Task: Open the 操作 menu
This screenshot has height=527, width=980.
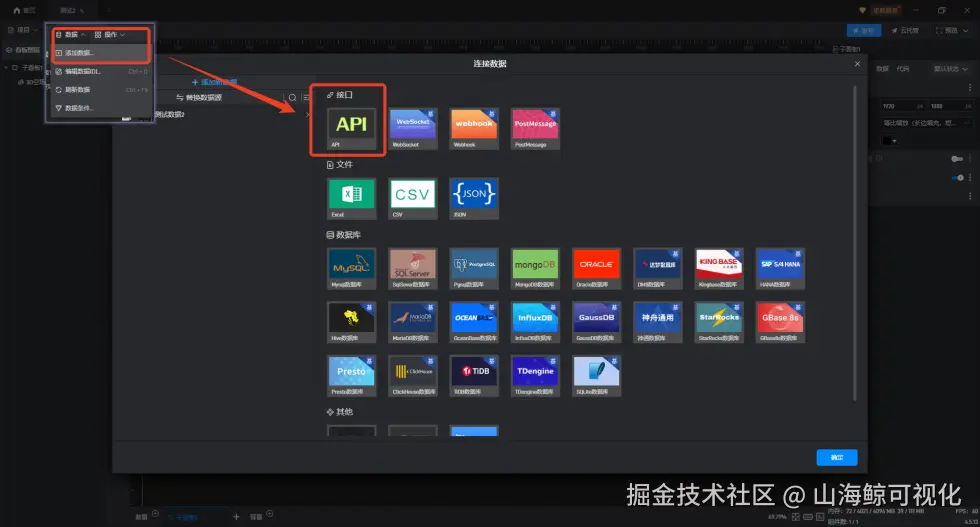Action: click(x=110, y=34)
